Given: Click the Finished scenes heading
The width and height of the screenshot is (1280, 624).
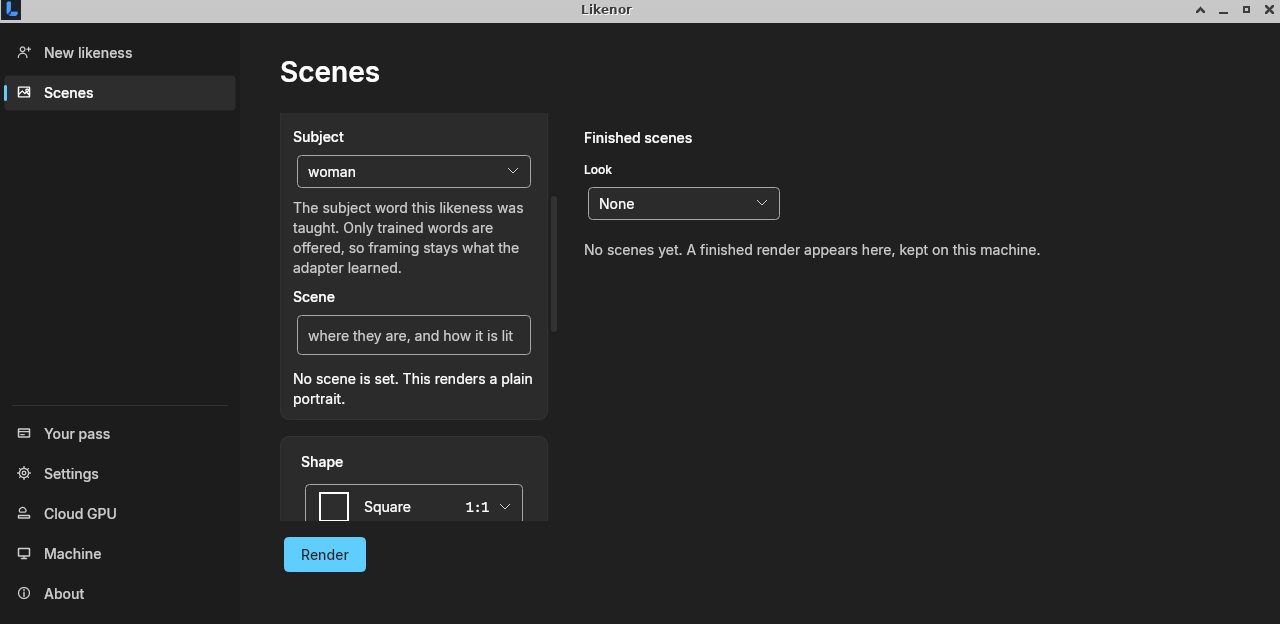Looking at the screenshot, I should point(638,138).
